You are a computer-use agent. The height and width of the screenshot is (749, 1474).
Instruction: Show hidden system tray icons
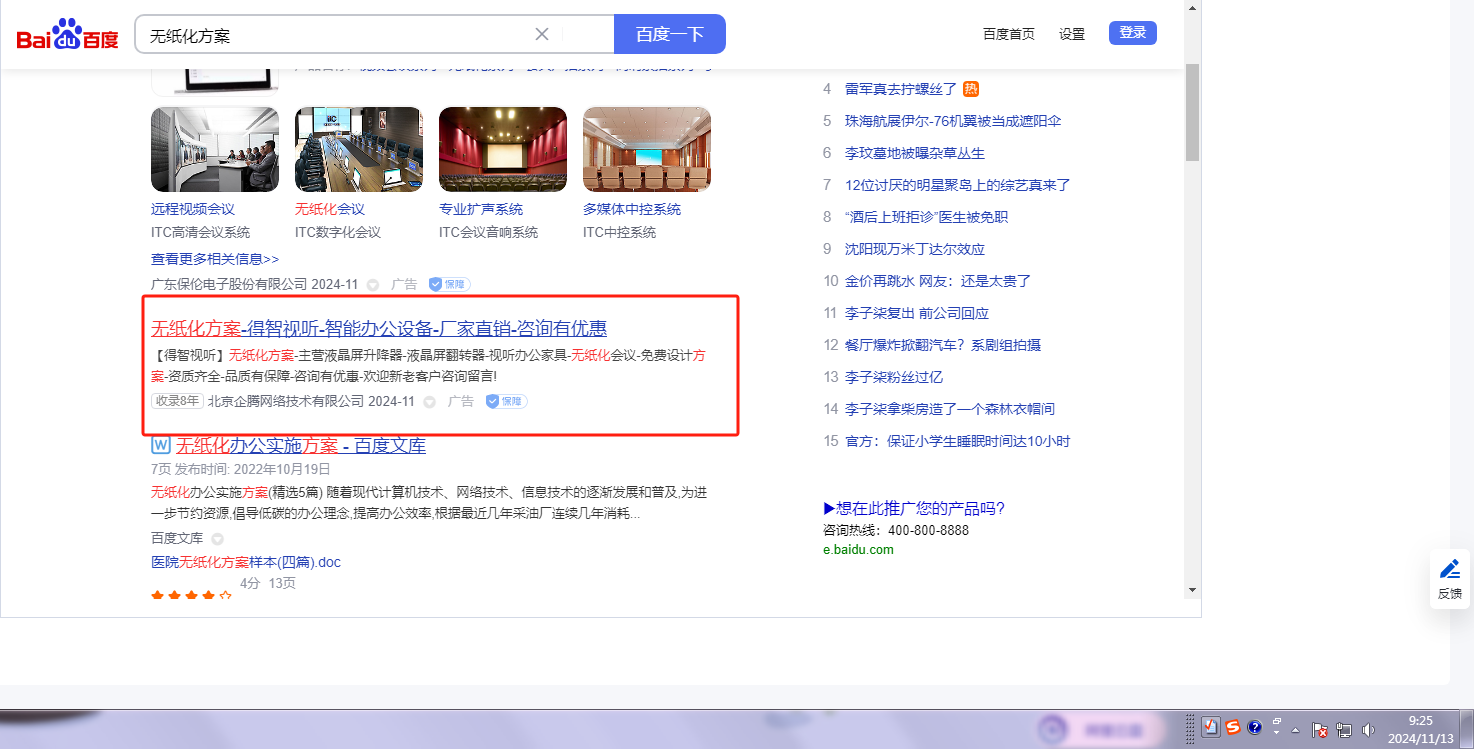pyautogui.click(x=1295, y=729)
